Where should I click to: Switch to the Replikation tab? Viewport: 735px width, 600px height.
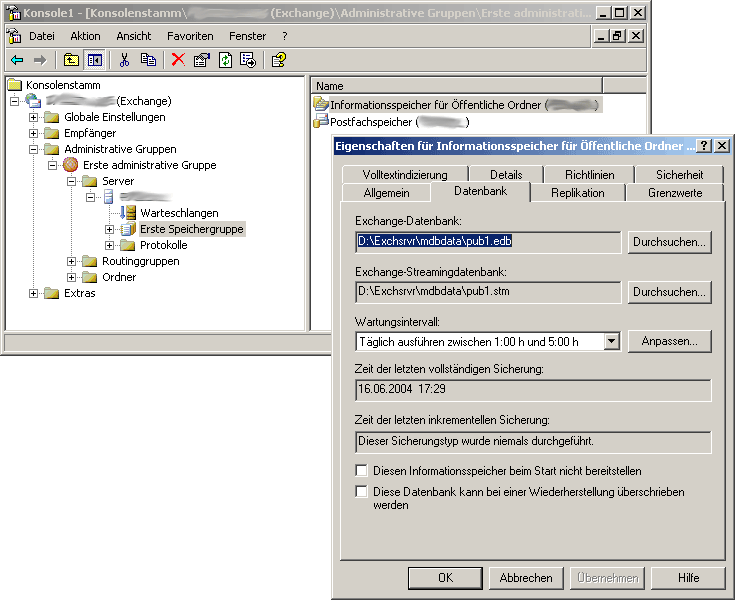pos(577,192)
